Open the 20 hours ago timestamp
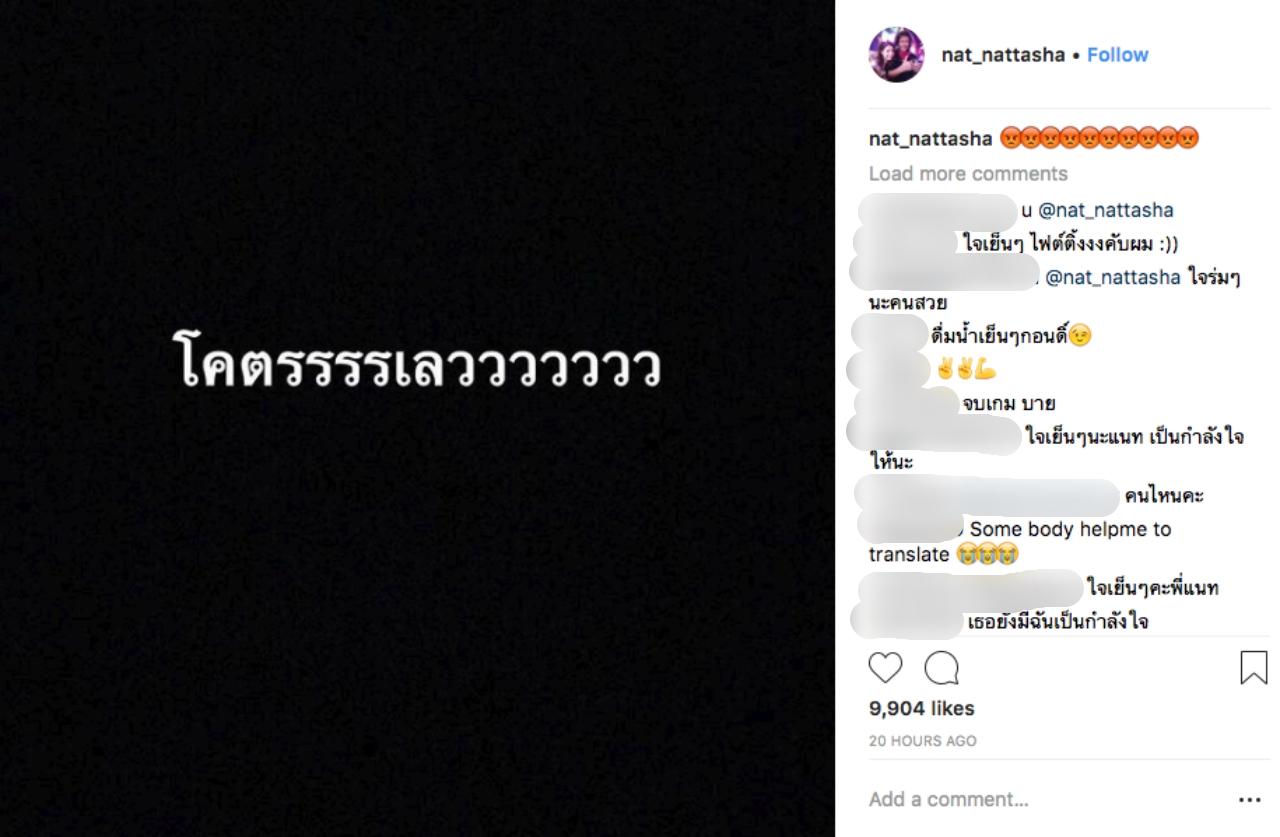The image size is (1280, 837). (922, 741)
